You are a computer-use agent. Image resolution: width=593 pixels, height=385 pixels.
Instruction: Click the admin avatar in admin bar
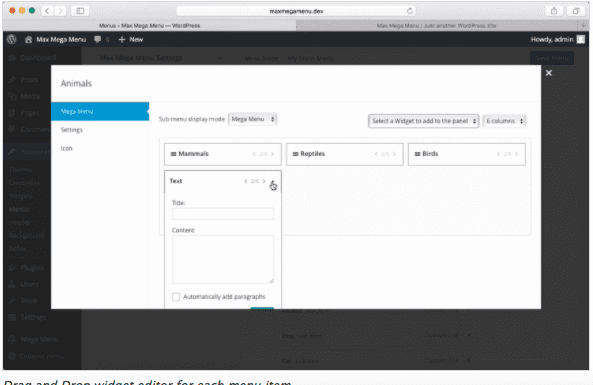[581, 39]
